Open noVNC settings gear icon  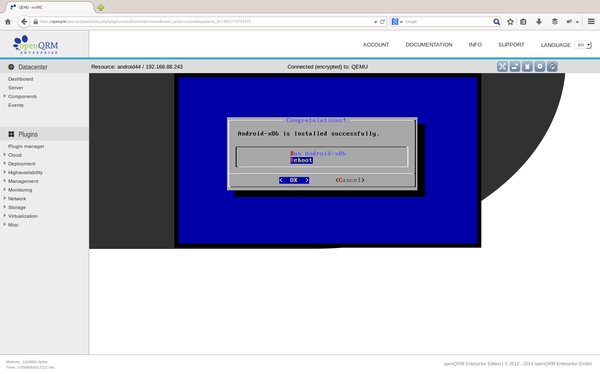[x=540, y=67]
